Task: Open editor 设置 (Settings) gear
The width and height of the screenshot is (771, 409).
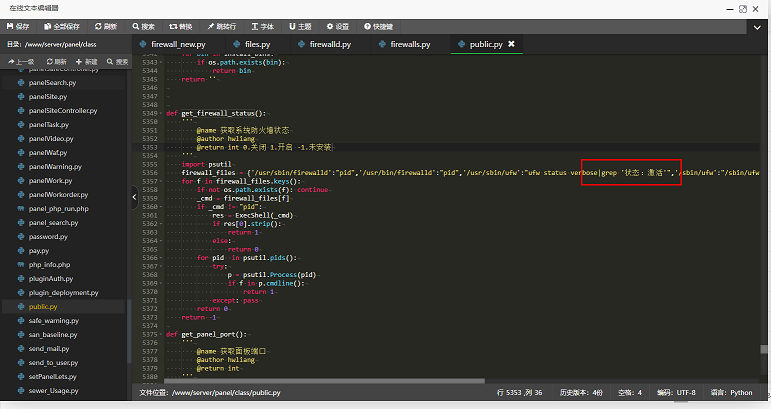Action: click(338, 27)
